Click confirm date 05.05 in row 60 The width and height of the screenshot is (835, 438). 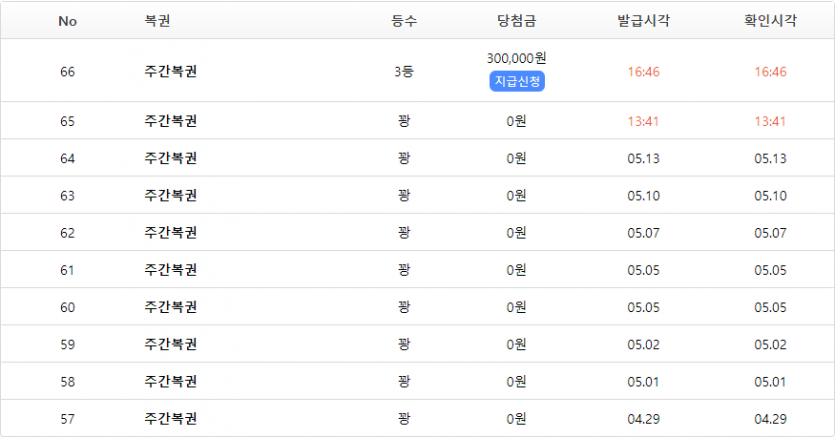coord(770,308)
